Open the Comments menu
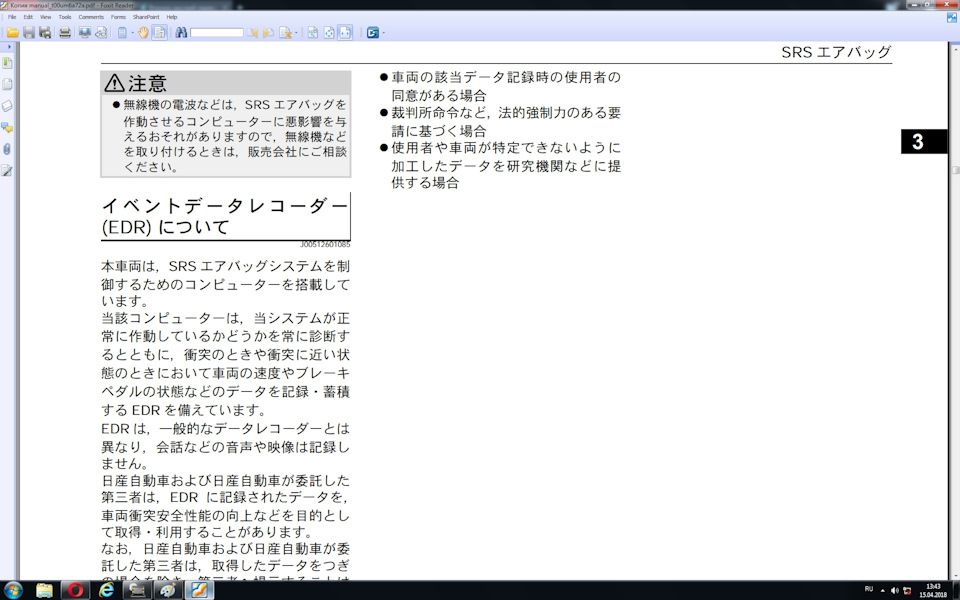 [x=91, y=17]
